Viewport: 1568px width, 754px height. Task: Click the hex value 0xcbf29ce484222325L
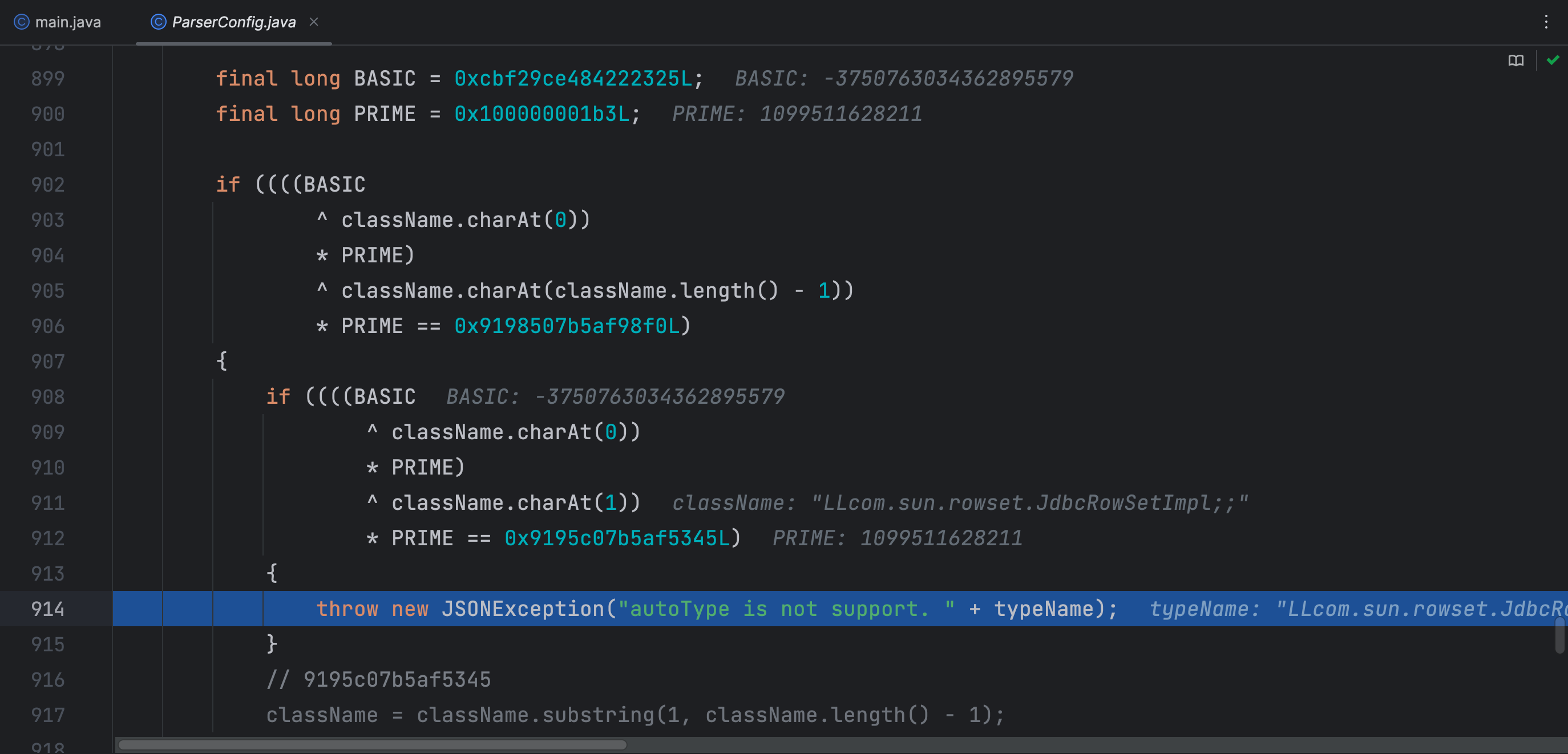pyautogui.click(x=573, y=79)
